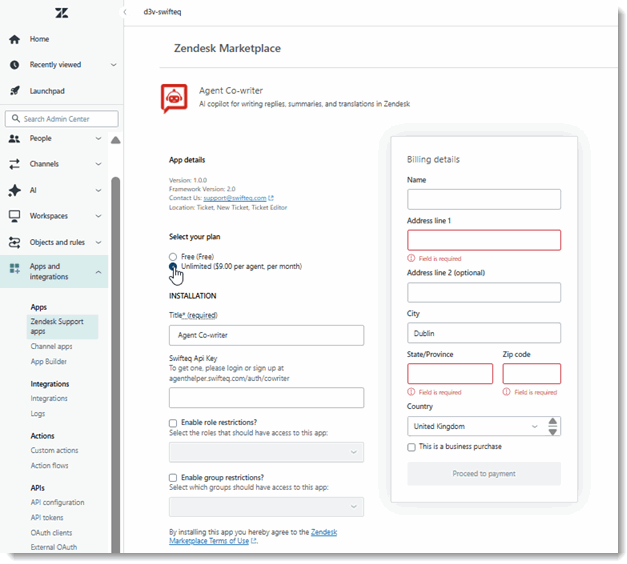Open OAuth clients in sidebar

[51, 533]
